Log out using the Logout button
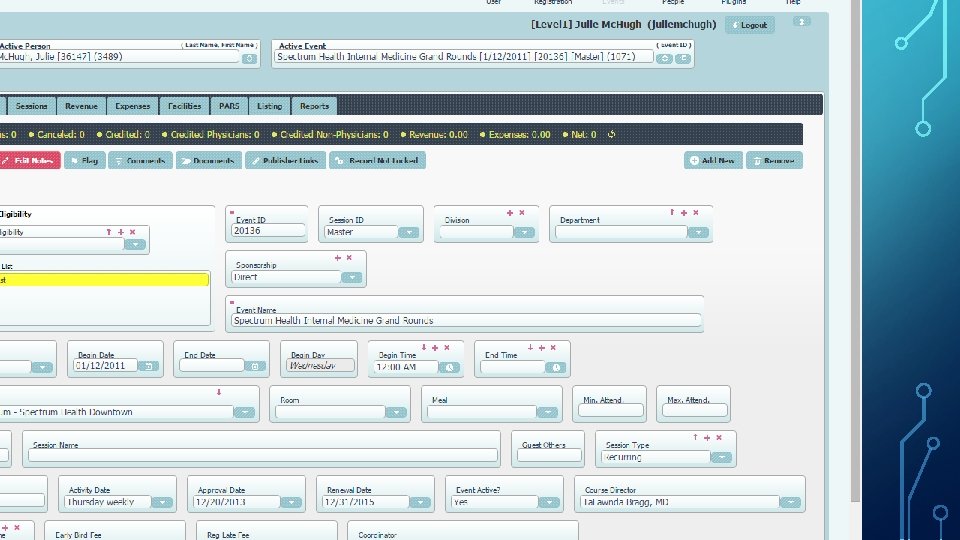Screen dimensions: 960x540 point(750,25)
